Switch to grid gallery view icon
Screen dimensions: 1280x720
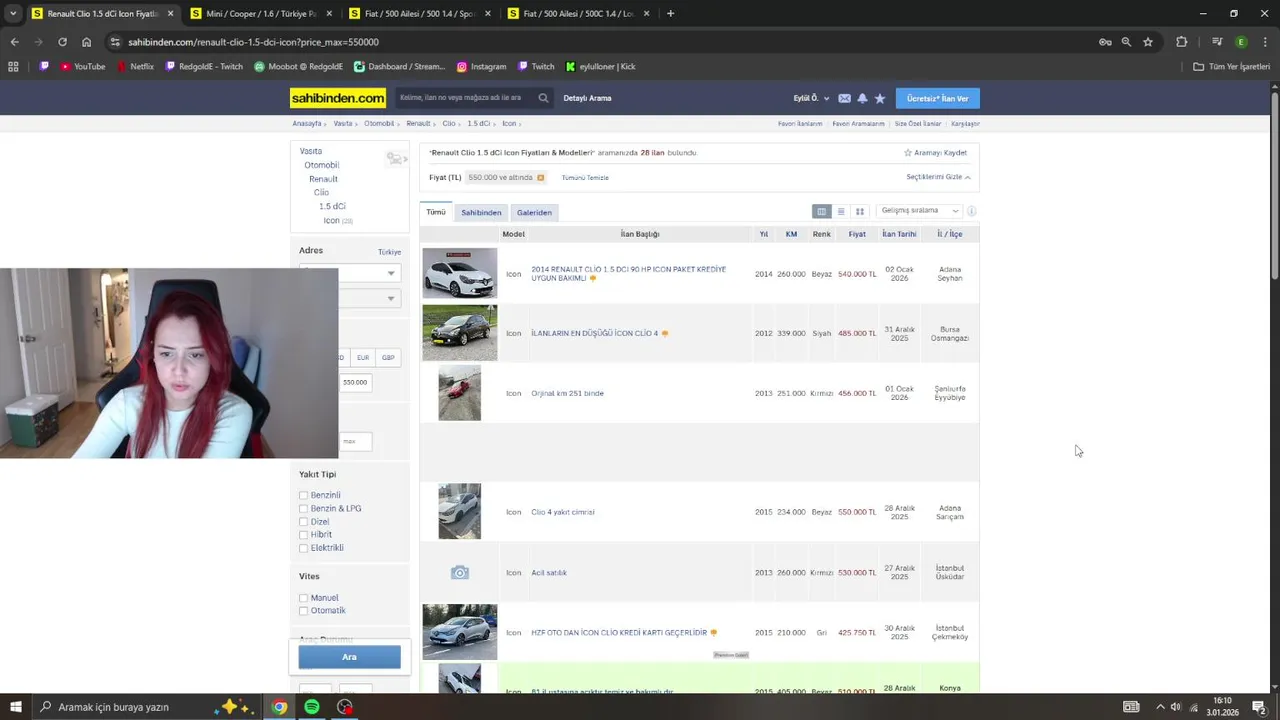coord(859,211)
